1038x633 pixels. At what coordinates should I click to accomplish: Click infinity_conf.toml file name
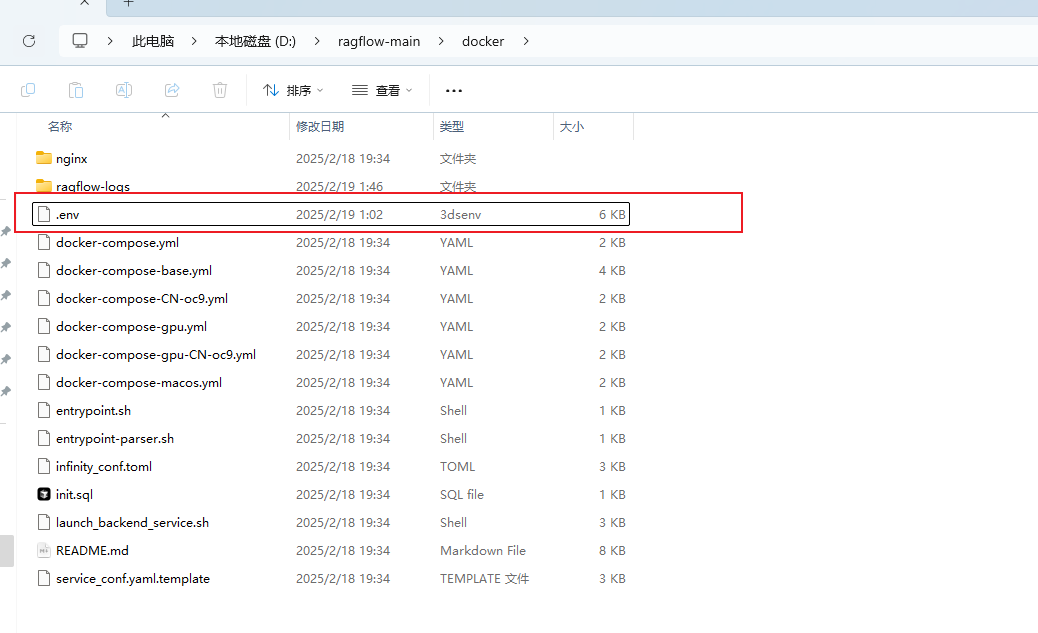[x=104, y=466]
